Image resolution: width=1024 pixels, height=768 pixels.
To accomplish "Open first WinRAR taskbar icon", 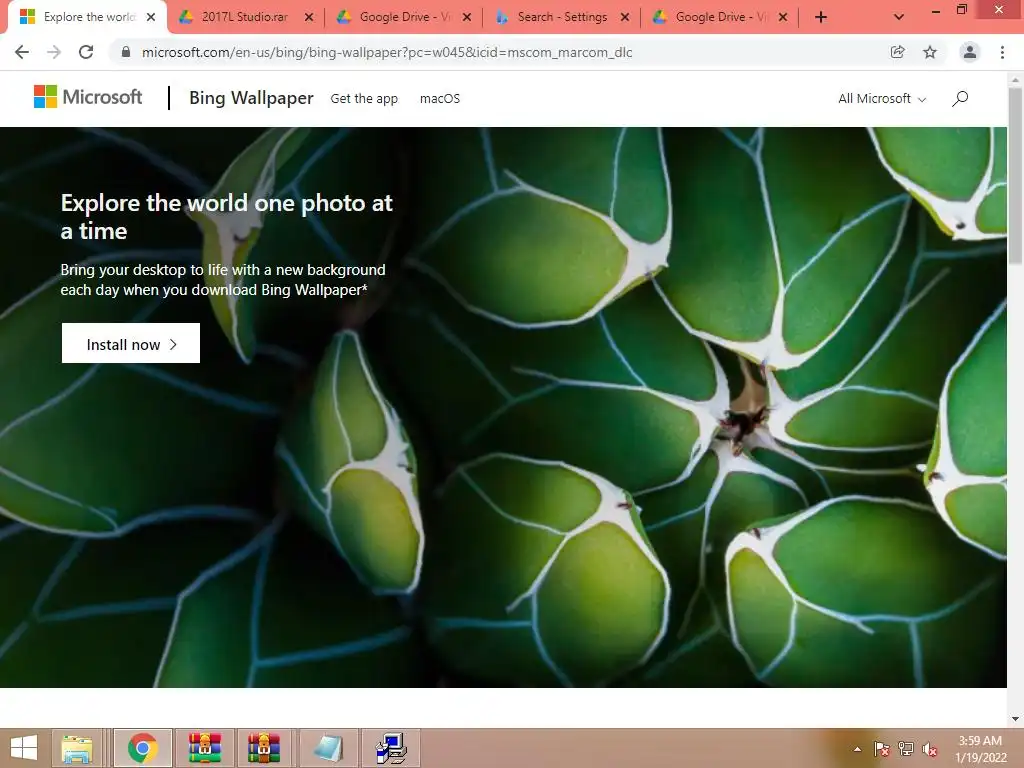I will 205,748.
